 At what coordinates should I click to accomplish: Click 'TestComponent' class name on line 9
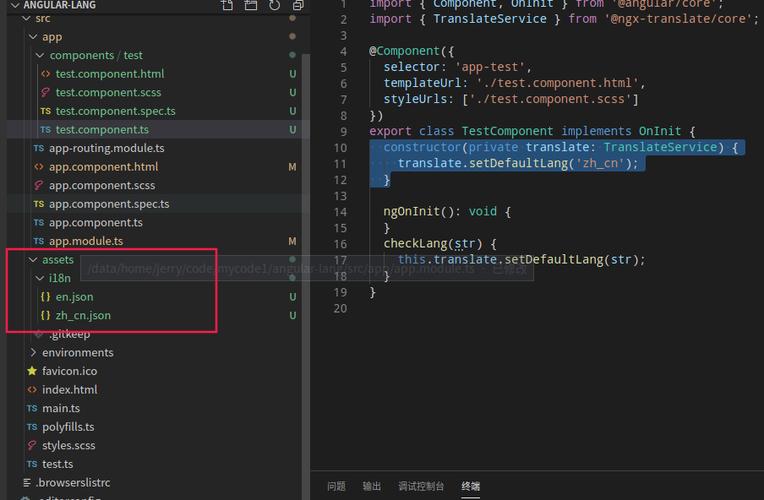(507, 132)
